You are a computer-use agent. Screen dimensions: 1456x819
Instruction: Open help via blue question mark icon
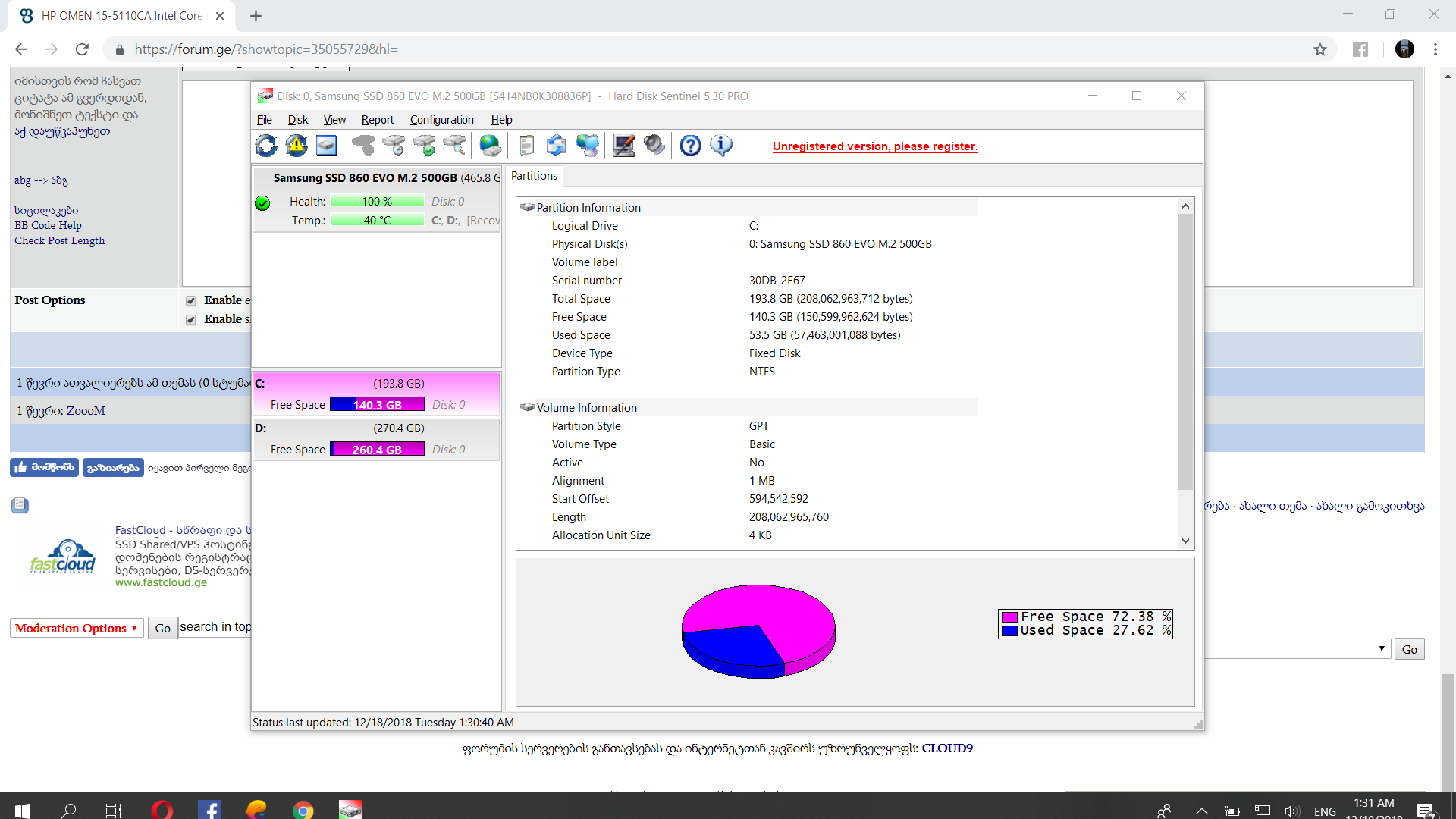tap(690, 146)
